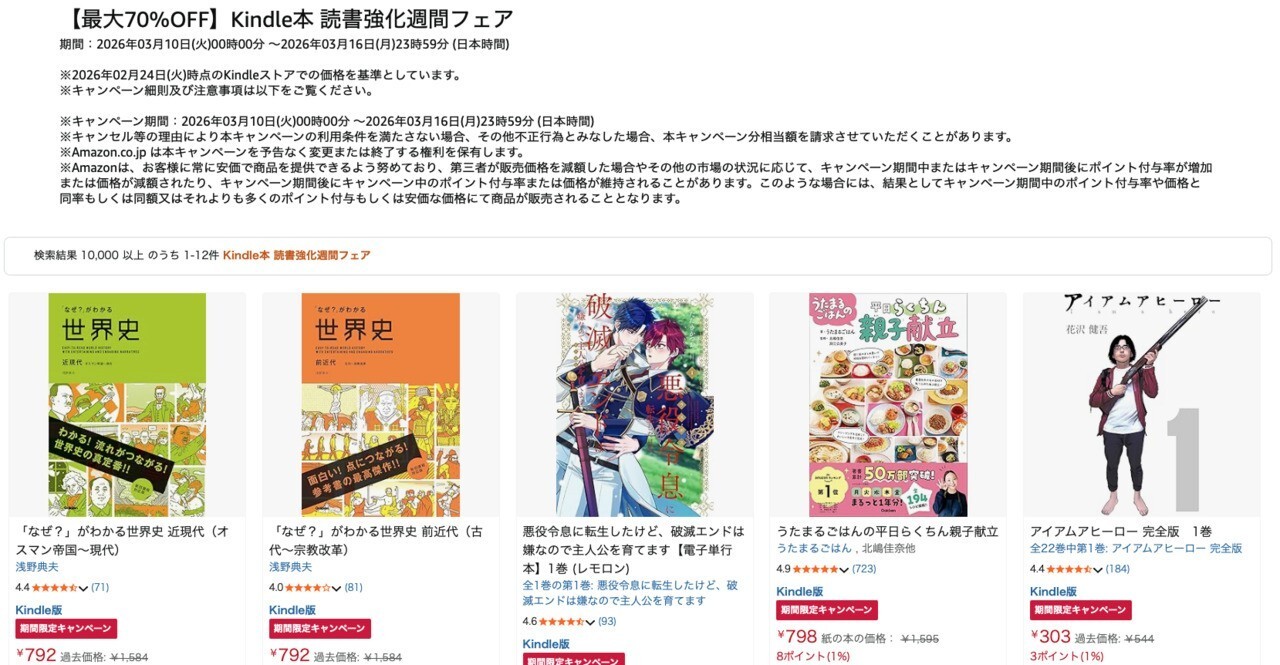1280x665 pixels.
Task: Open the 世界史 前近代 orange cover thumbnail
Action: click(380, 405)
